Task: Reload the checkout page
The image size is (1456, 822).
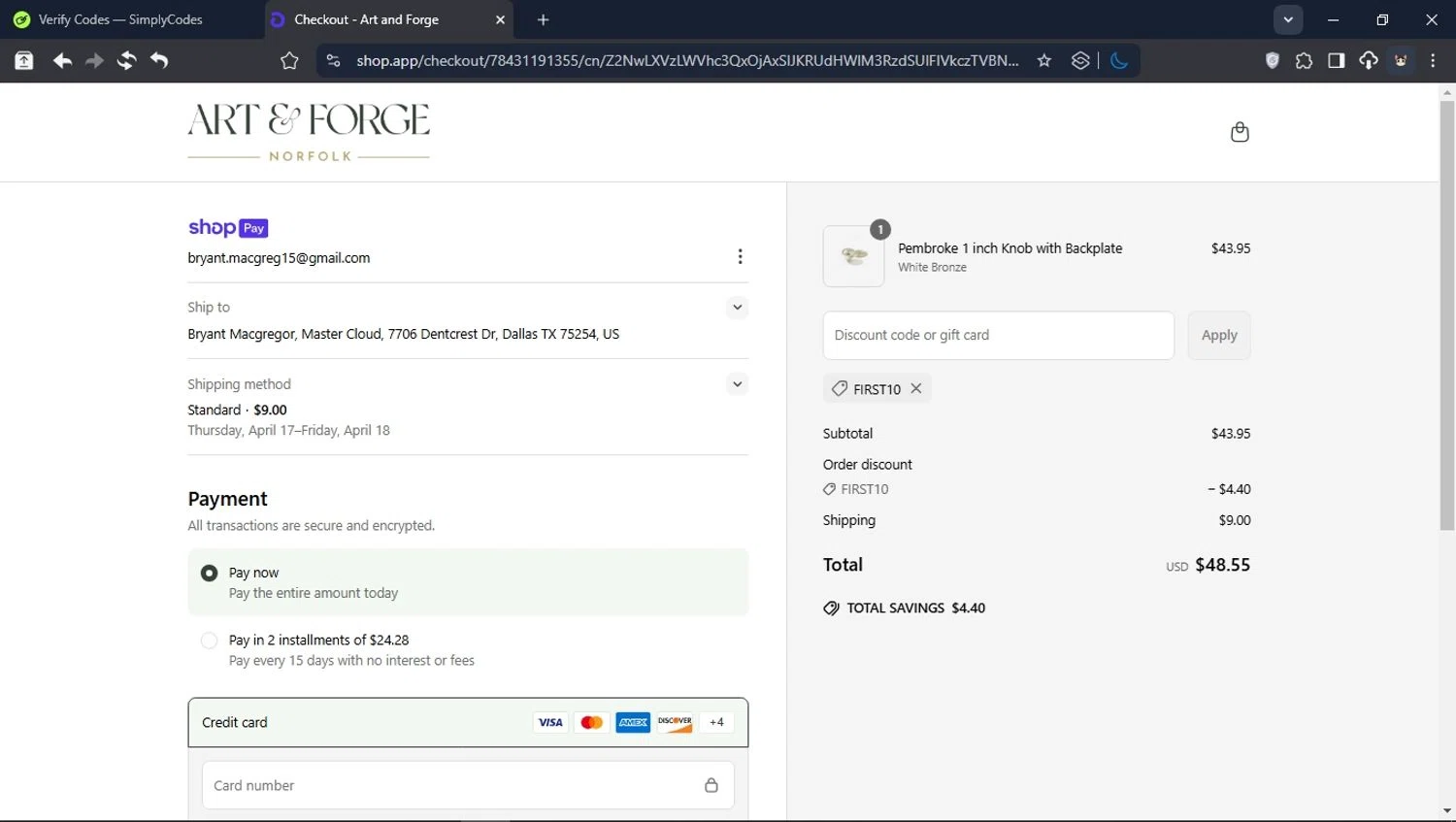Action: (x=126, y=61)
